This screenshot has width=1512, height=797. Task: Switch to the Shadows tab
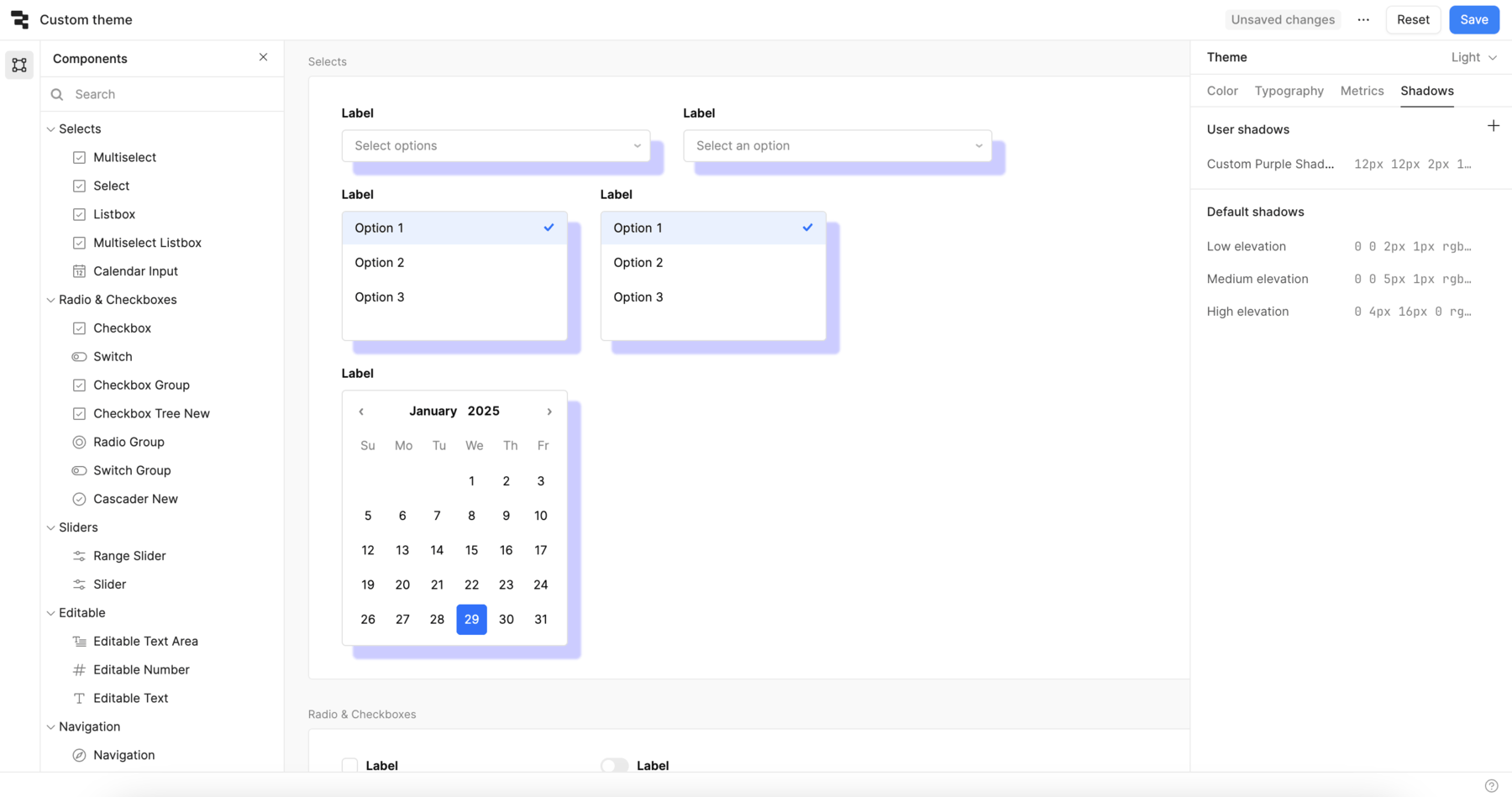tap(1426, 91)
